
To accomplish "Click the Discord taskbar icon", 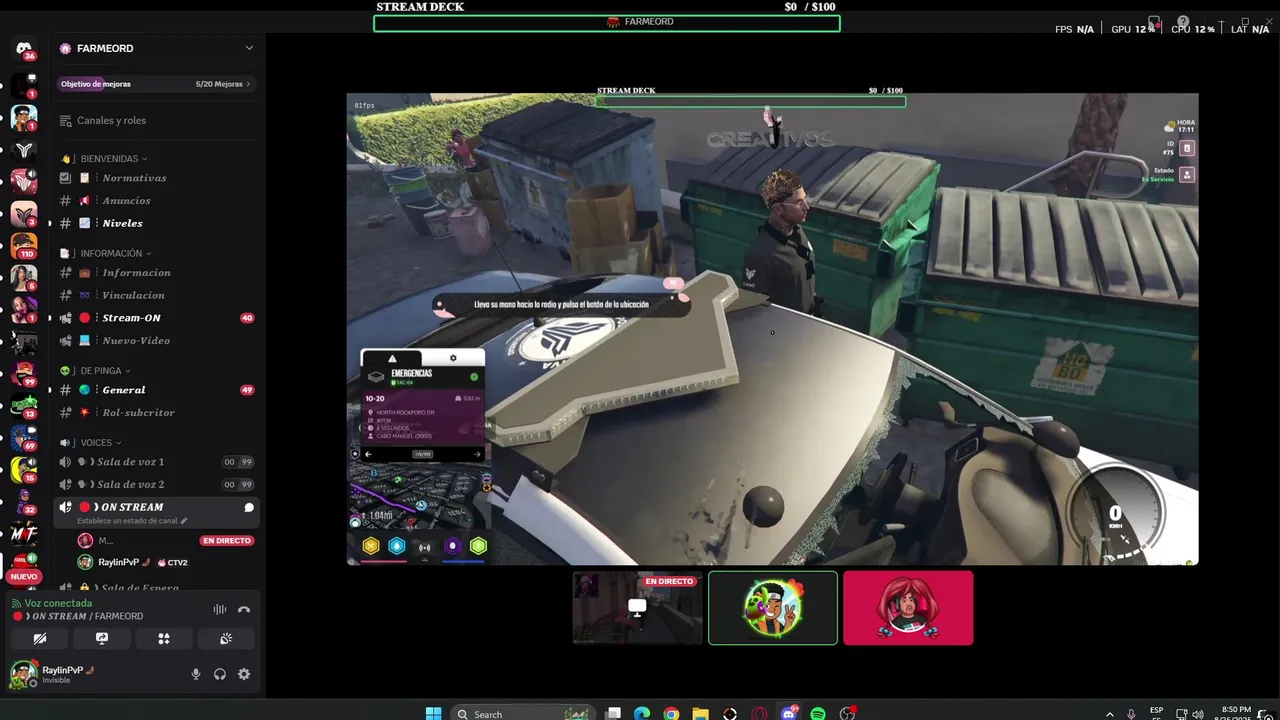I will [789, 713].
